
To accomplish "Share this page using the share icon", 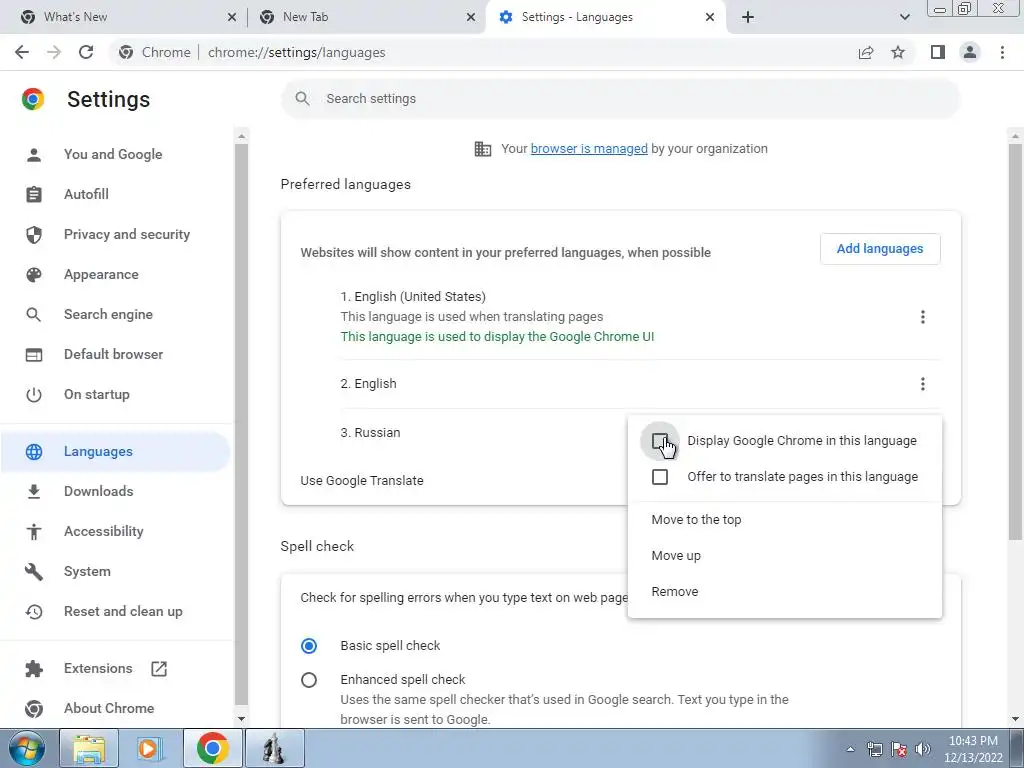I will tap(866, 52).
